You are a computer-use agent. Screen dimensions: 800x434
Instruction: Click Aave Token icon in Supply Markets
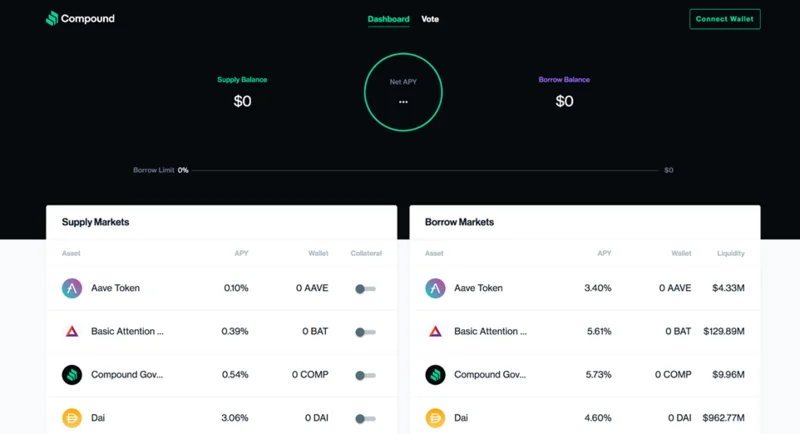[x=72, y=288]
